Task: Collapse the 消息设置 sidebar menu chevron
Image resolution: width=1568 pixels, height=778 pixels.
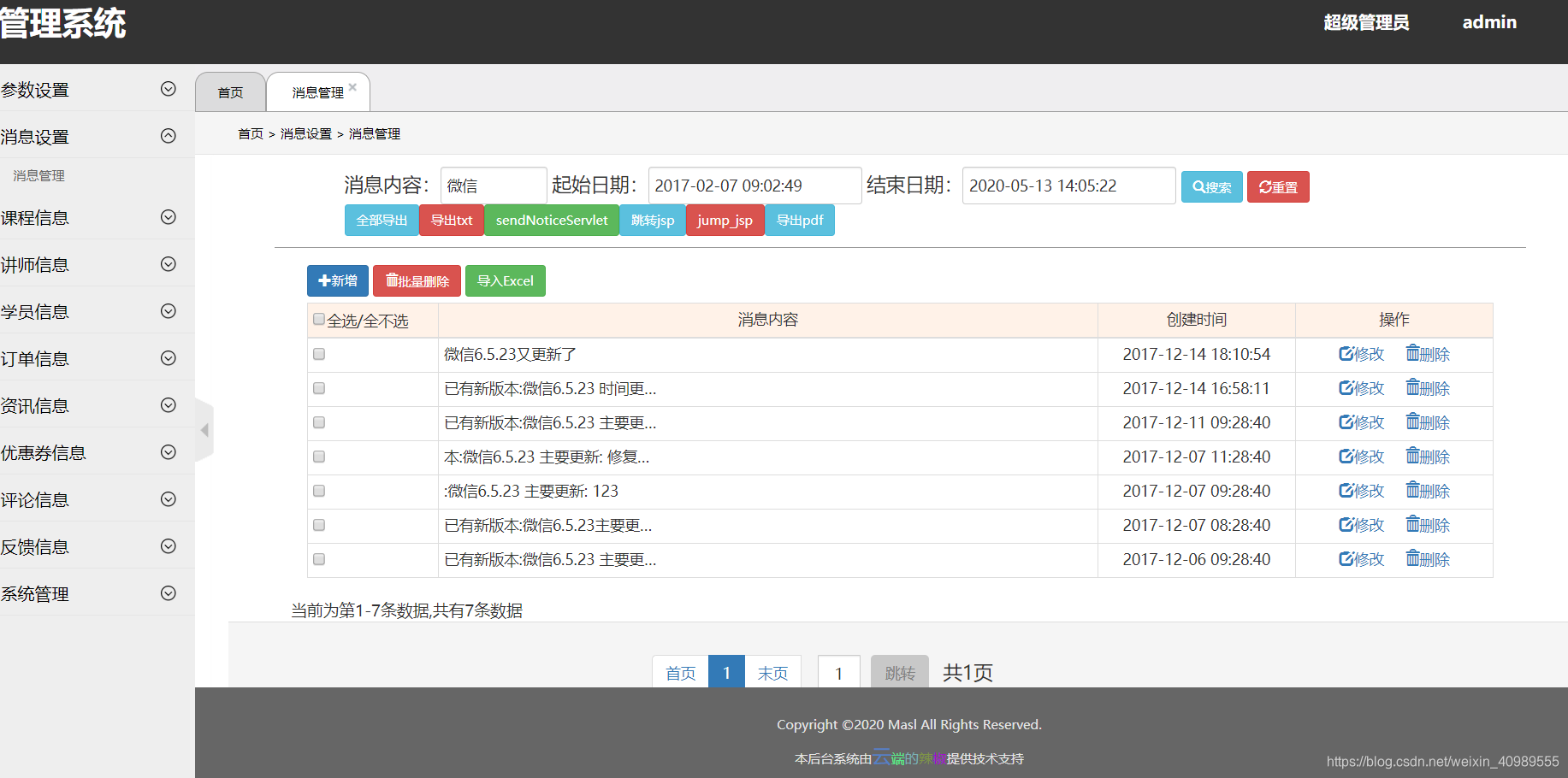Action: (x=169, y=136)
